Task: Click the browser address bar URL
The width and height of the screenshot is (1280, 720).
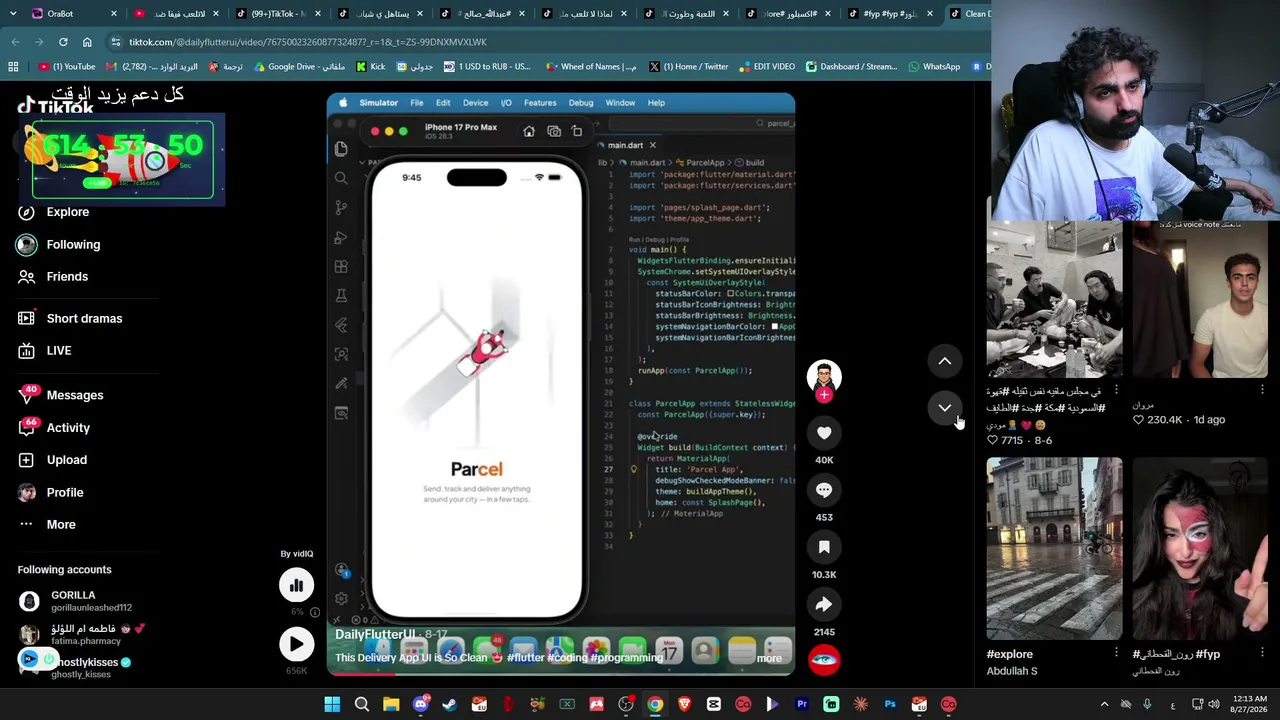Action: click(308, 42)
